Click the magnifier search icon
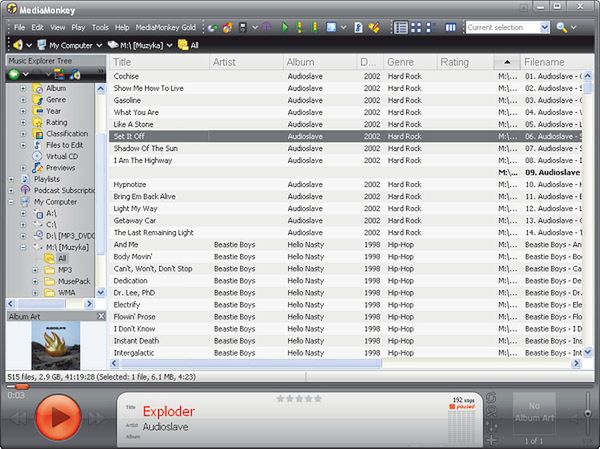 point(561,27)
